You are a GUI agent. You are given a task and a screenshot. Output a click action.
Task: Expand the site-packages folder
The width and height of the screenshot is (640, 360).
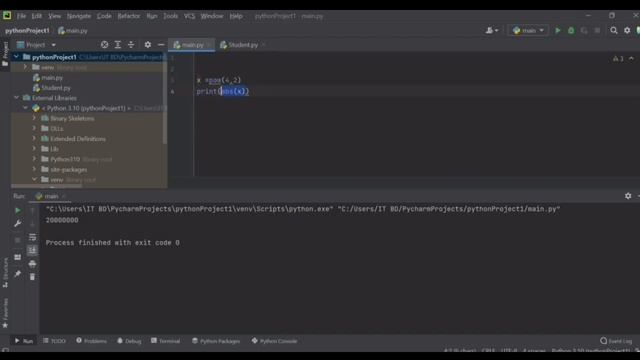(34, 169)
